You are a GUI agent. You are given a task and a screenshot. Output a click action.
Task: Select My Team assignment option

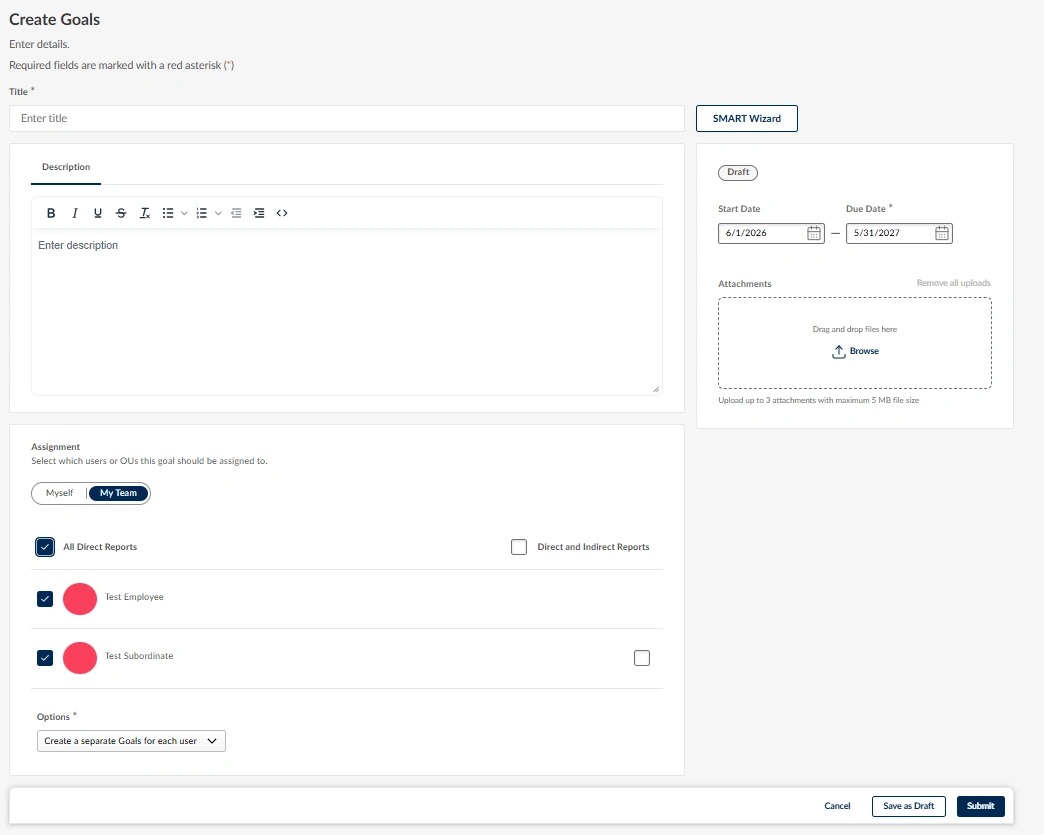119,493
